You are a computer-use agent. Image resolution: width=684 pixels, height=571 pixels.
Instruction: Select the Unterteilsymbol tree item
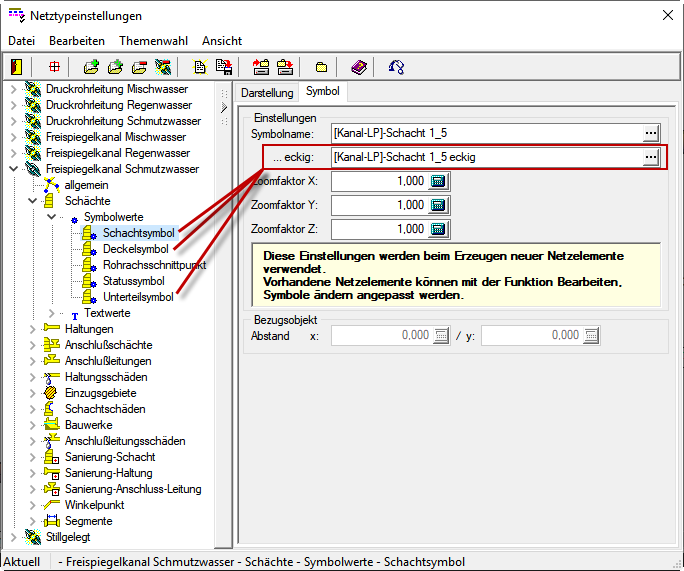138,297
